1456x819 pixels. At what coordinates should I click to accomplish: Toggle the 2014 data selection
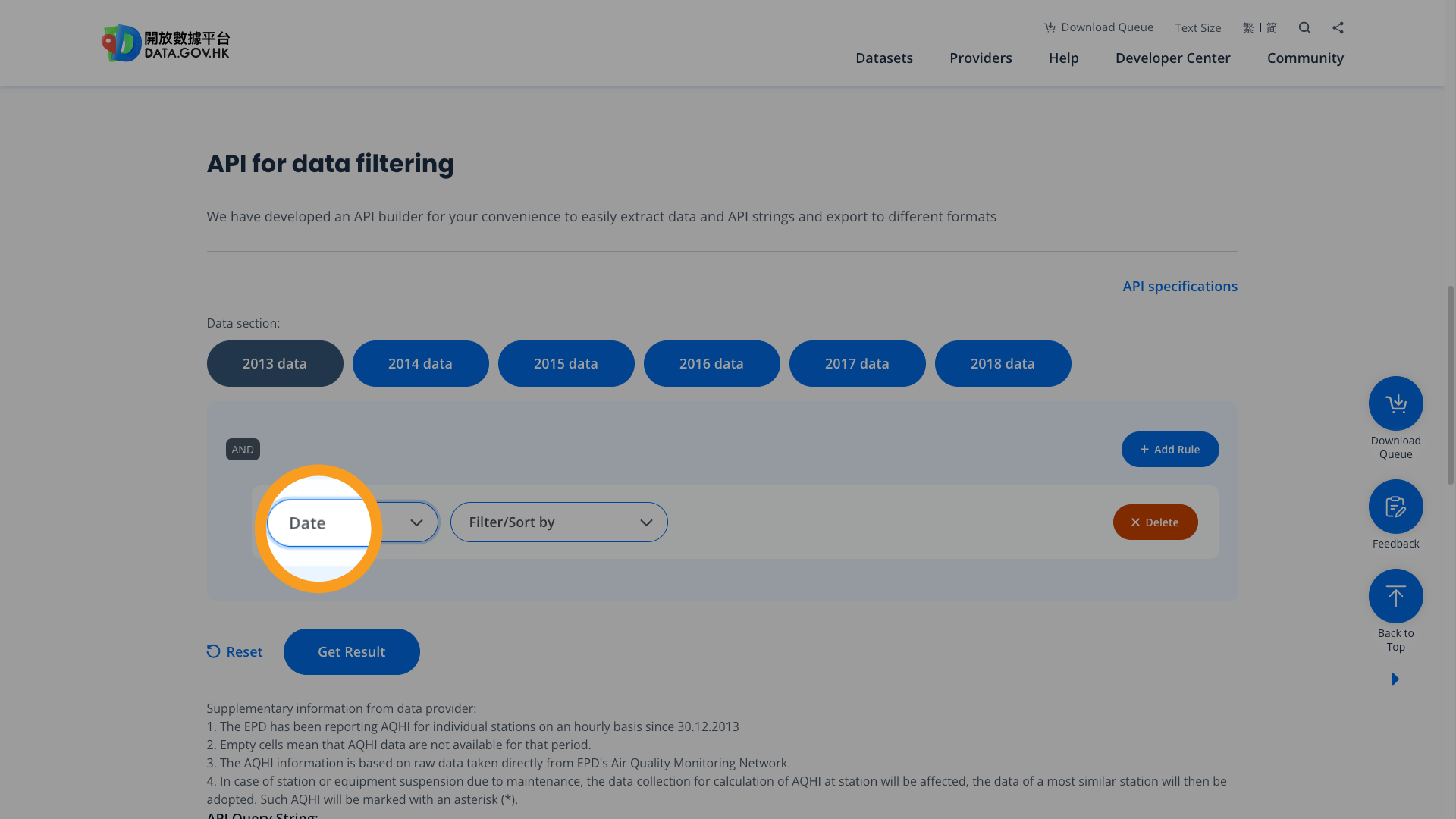point(420,363)
